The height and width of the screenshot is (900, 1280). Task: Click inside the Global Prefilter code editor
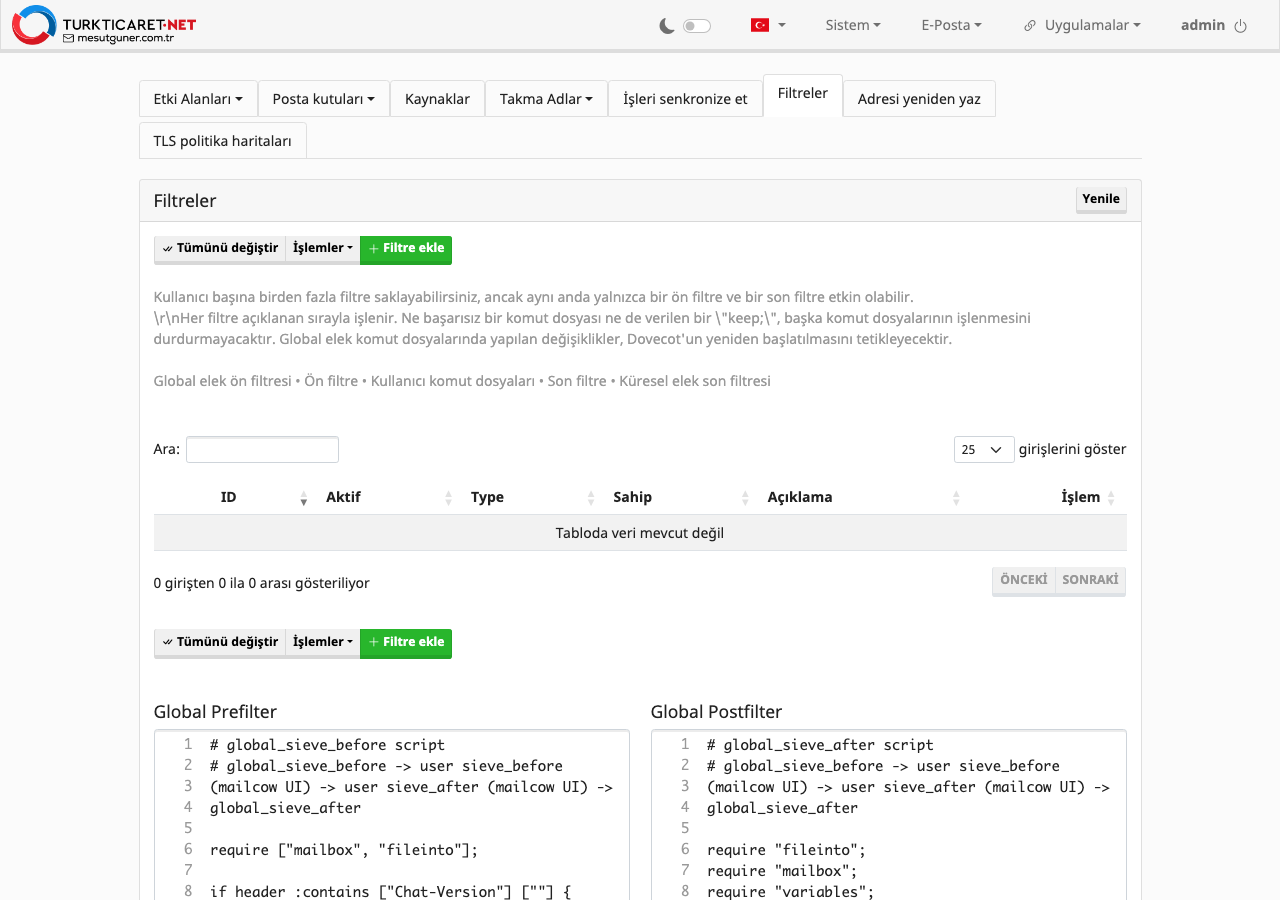(x=392, y=815)
